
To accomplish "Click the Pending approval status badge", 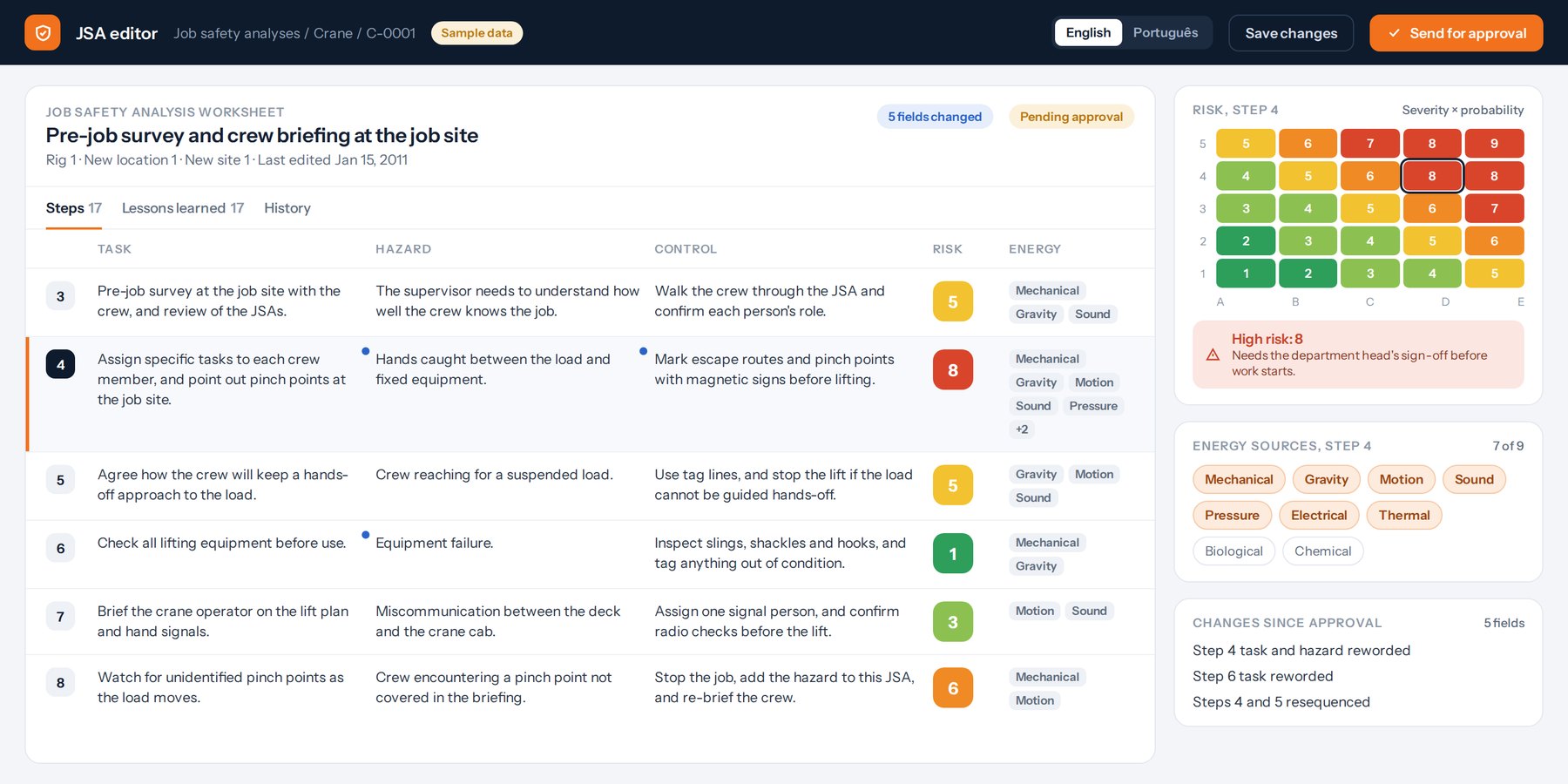I will (x=1071, y=117).
